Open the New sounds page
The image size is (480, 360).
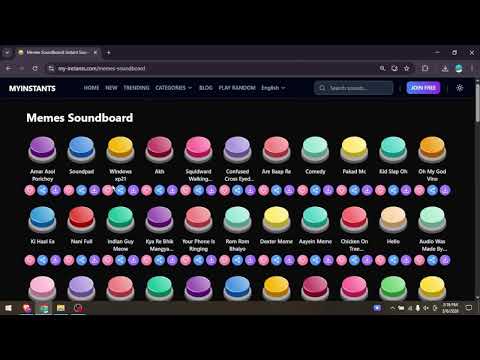pos(111,88)
